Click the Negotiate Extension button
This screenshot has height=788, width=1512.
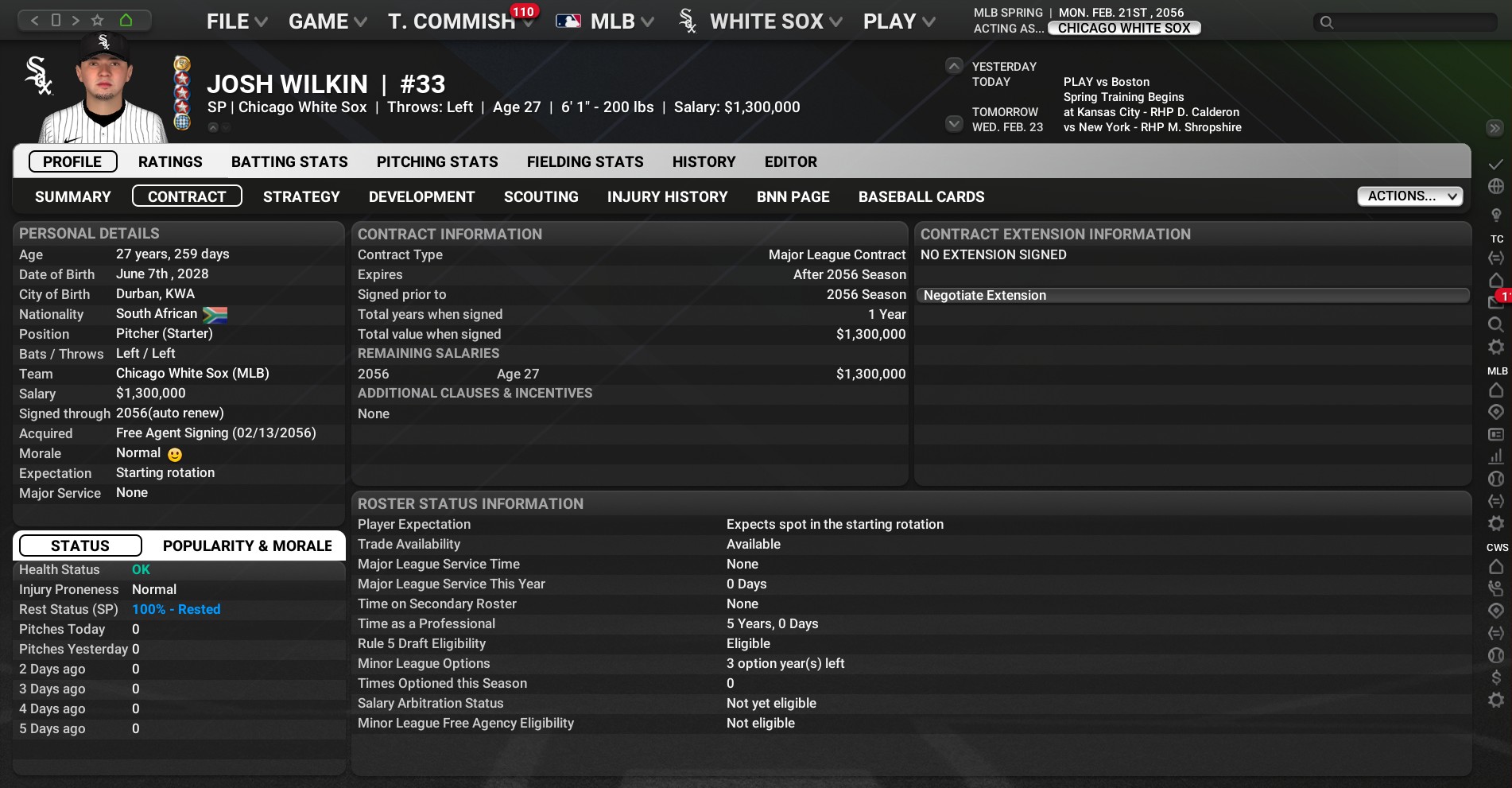click(x=1192, y=295)
